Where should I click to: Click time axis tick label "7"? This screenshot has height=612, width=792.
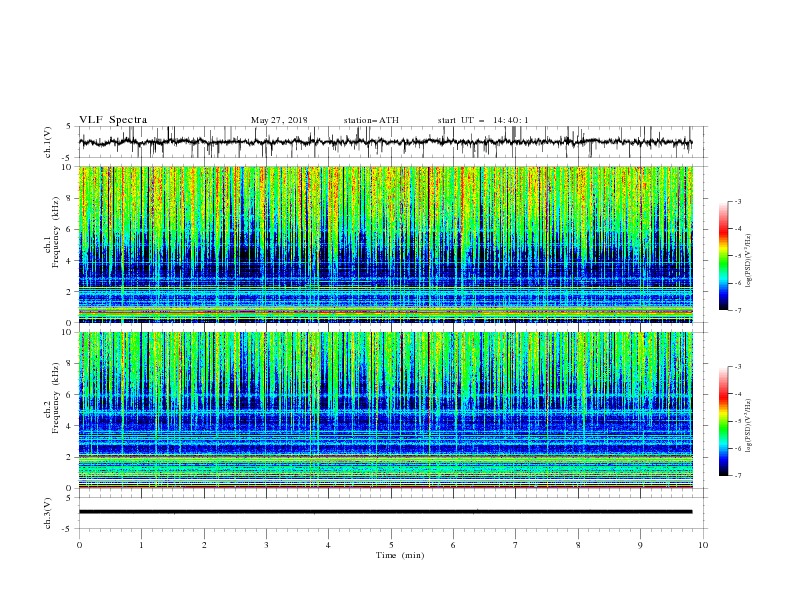[x=516, y=545]
